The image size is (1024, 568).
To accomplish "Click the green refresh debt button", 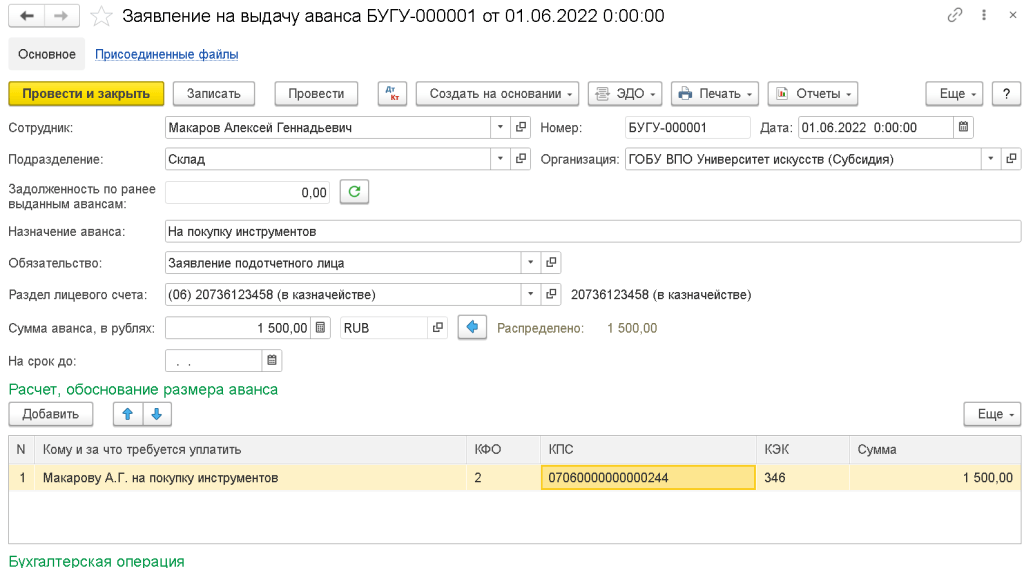I will click(x=354, y=192).
